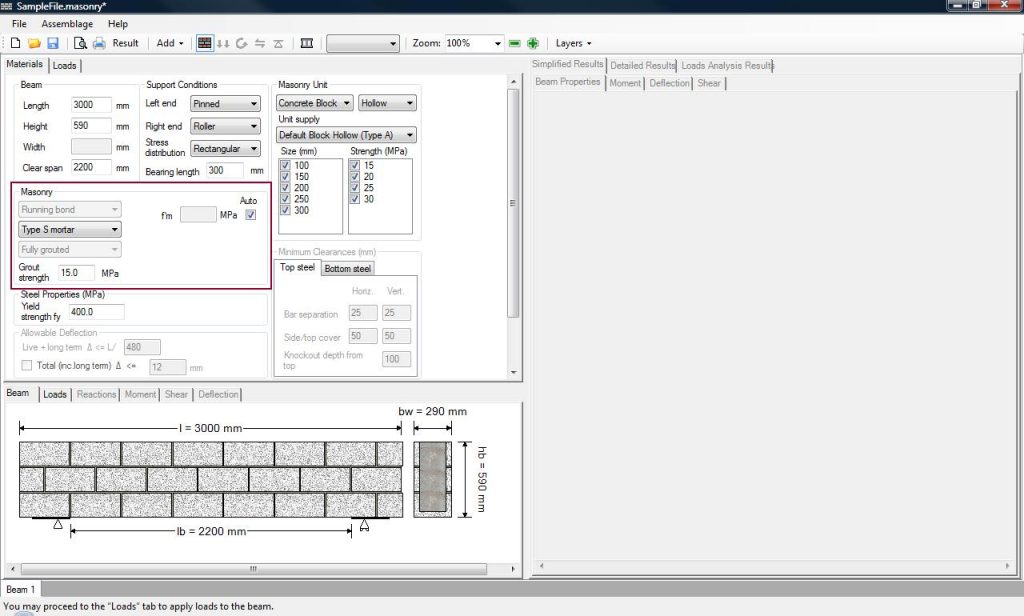
Task: Open the Layers control
Action: (x=572, y=43)
